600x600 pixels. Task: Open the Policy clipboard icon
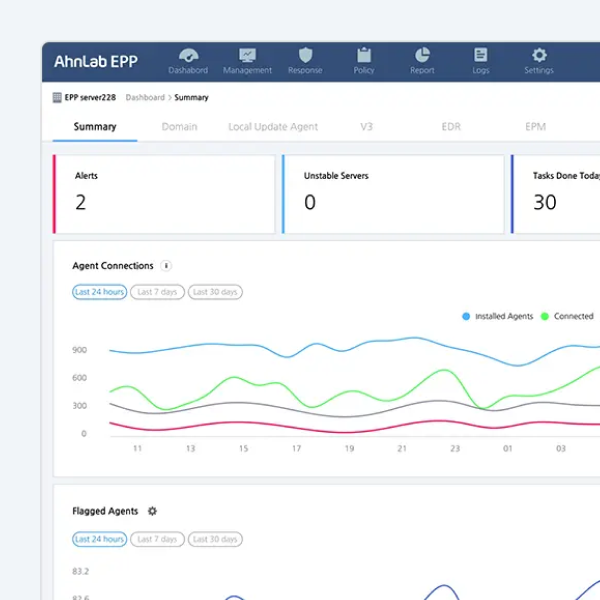pyautogui.click(x=364, y=56)
